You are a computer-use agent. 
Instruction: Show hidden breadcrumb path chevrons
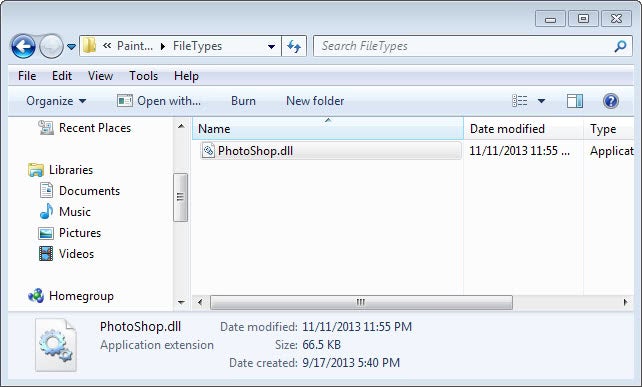click(x=107, y=46)
